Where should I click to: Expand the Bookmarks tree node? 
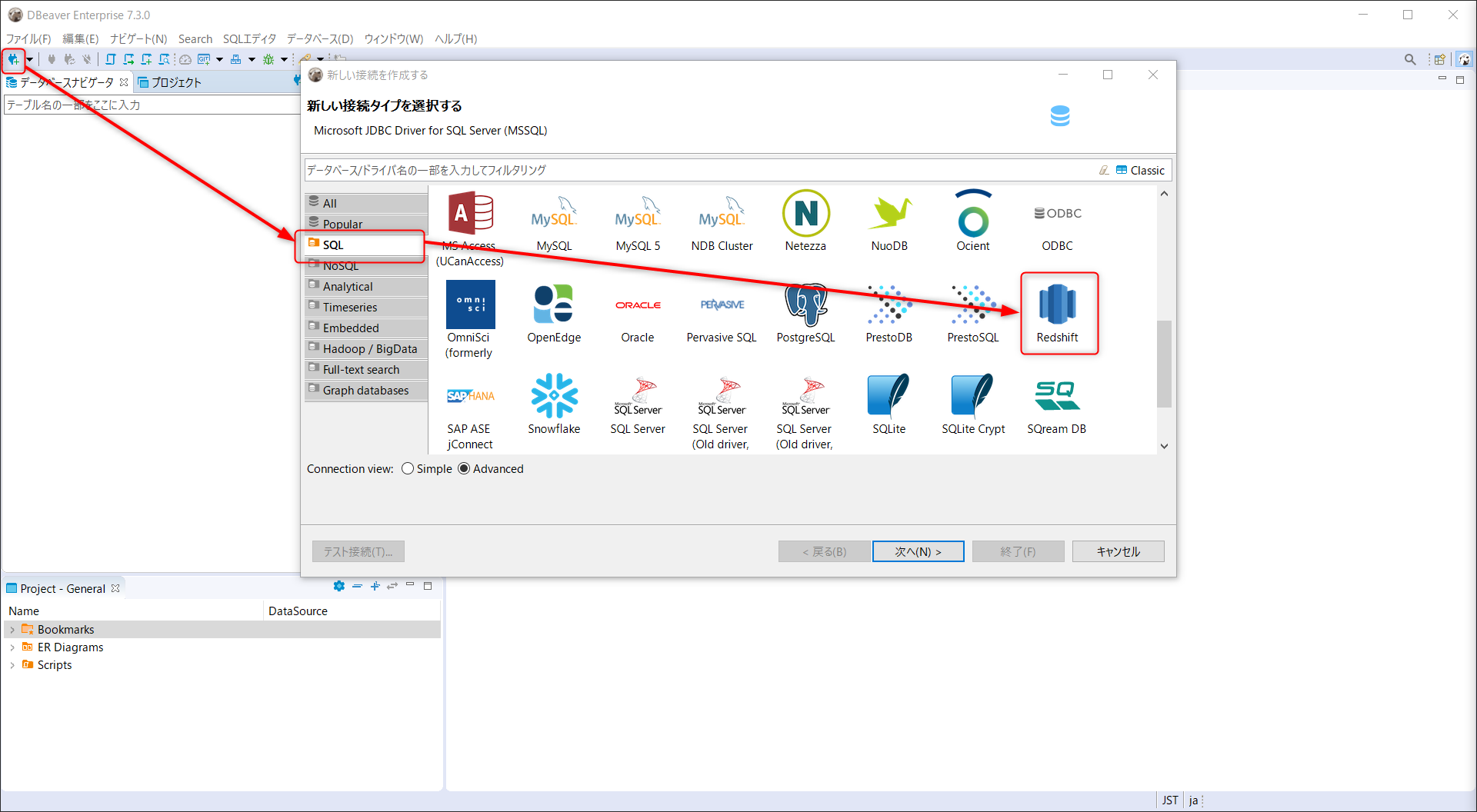12,630
